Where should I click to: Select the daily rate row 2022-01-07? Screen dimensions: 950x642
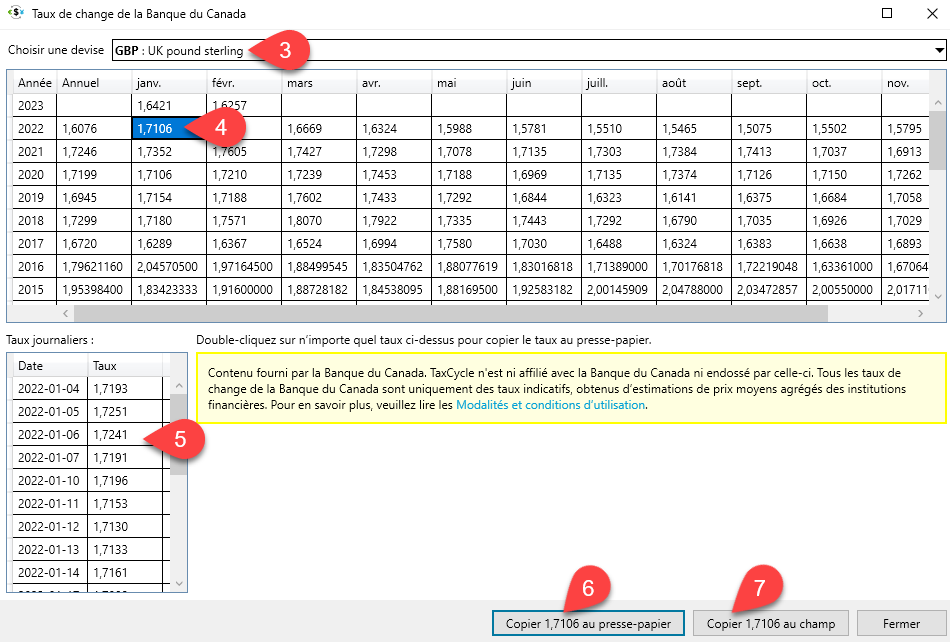tap(88, 458)
